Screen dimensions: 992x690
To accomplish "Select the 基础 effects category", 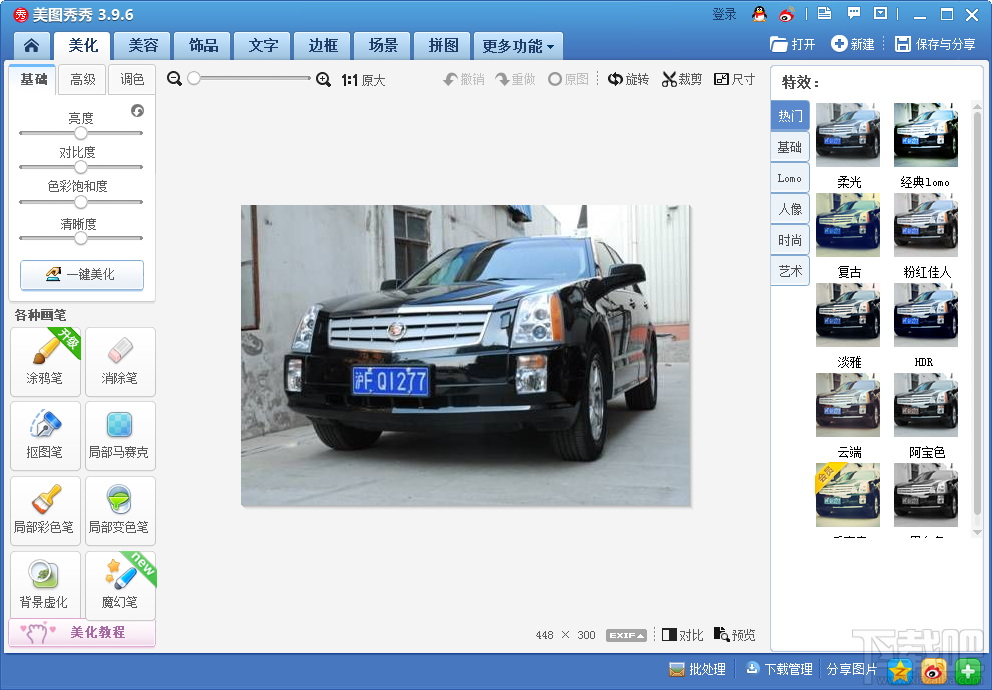I will (790, 147).
